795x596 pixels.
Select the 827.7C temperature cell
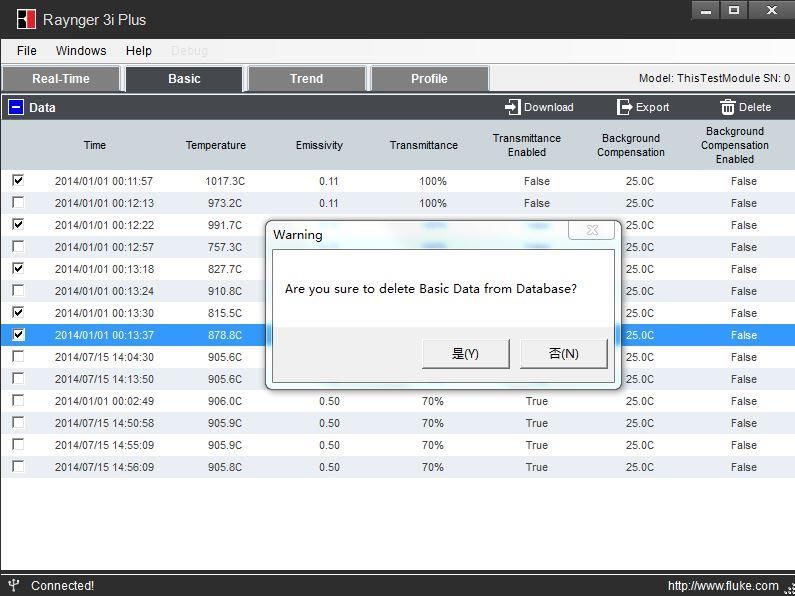click(225, 269)
